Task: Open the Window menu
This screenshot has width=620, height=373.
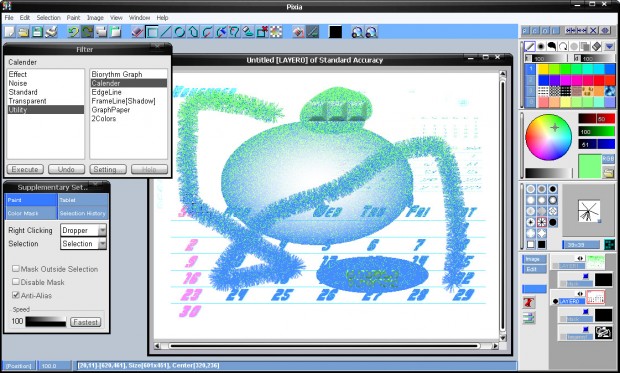Action: [139, 18]
